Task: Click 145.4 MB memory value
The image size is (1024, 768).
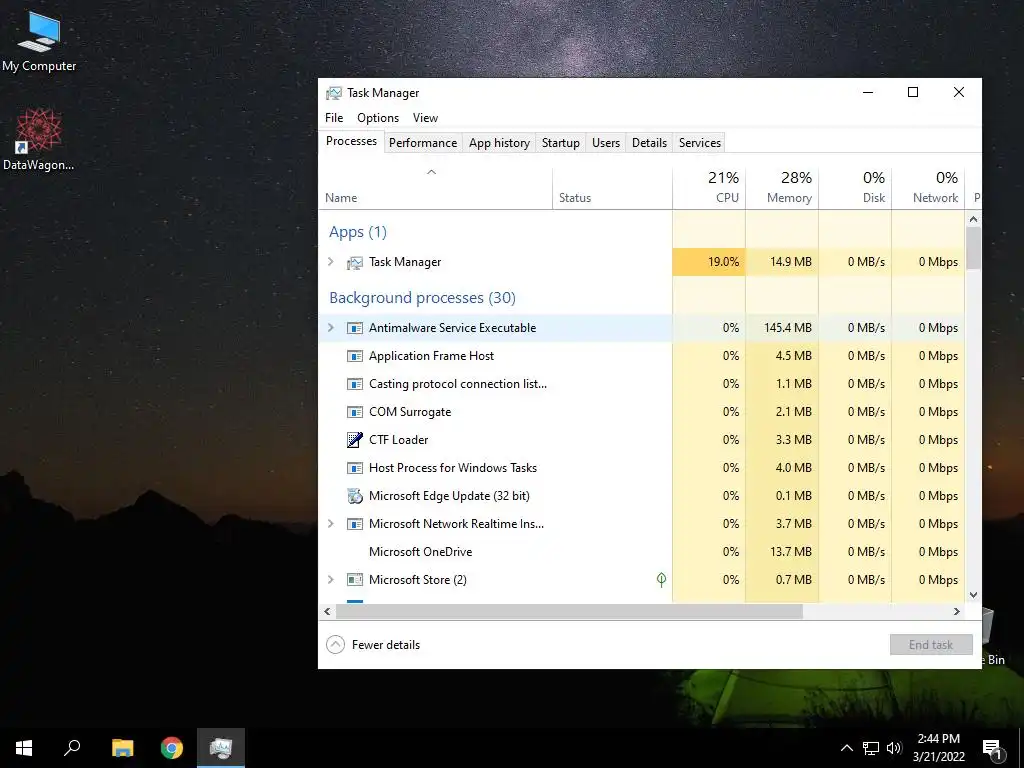Action: (788, 328)
